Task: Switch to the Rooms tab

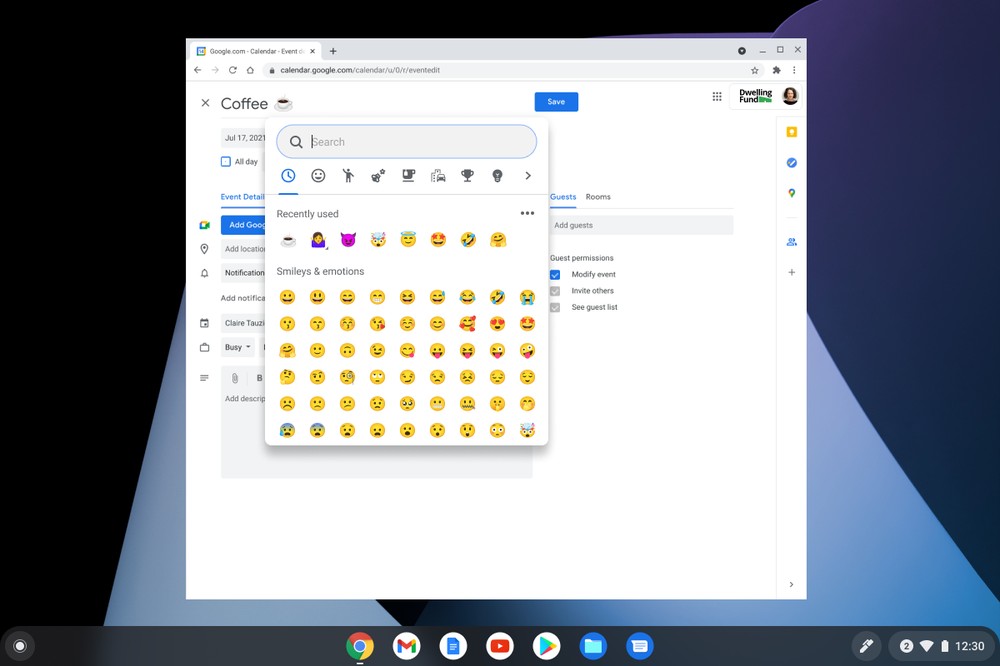Action: point(598,197)
